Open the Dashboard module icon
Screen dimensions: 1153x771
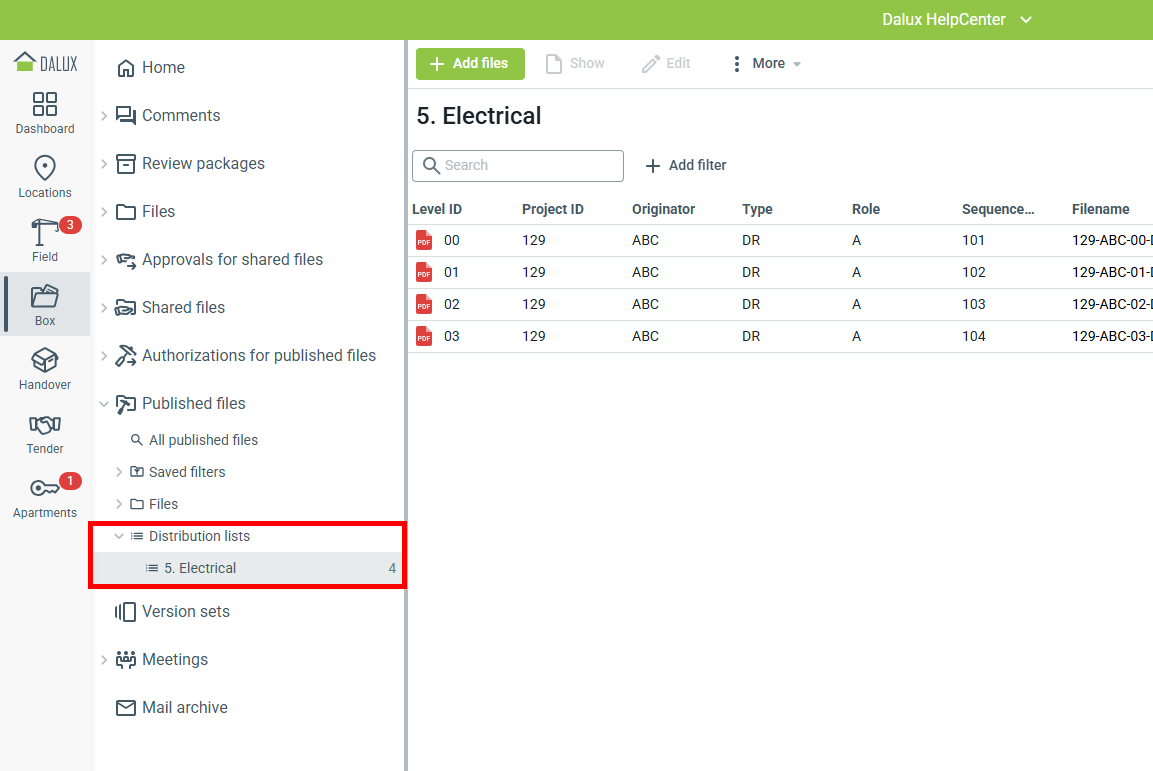pyautogui.click(x=45, y=104)
